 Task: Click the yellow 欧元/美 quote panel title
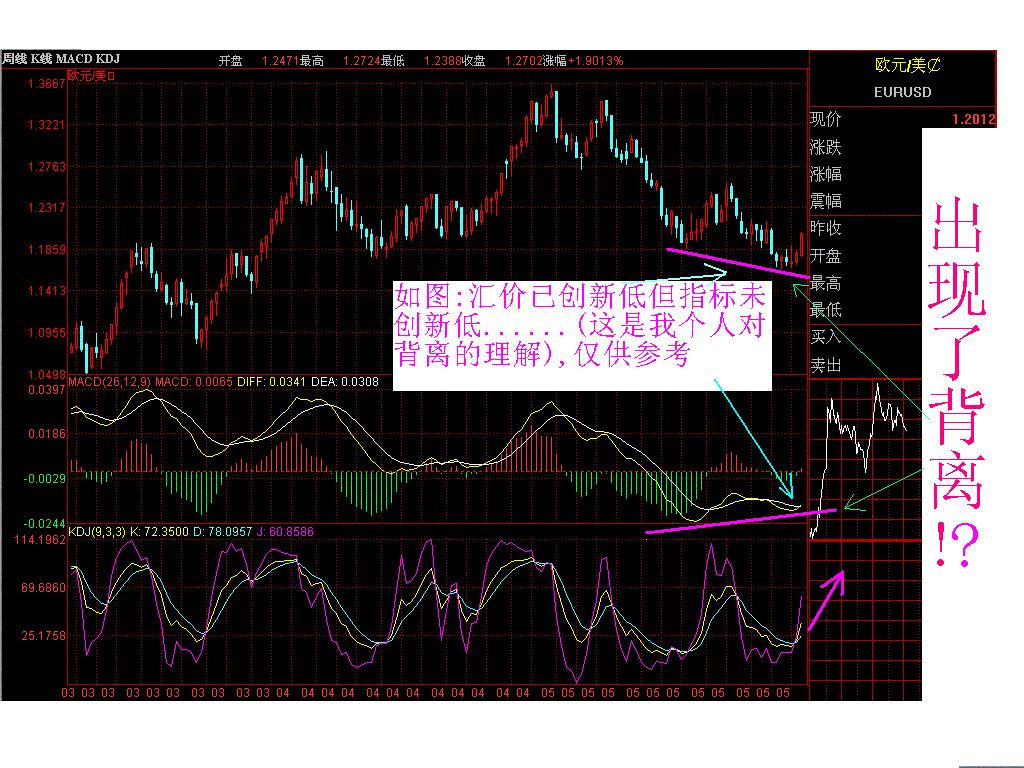click(907, 65)
